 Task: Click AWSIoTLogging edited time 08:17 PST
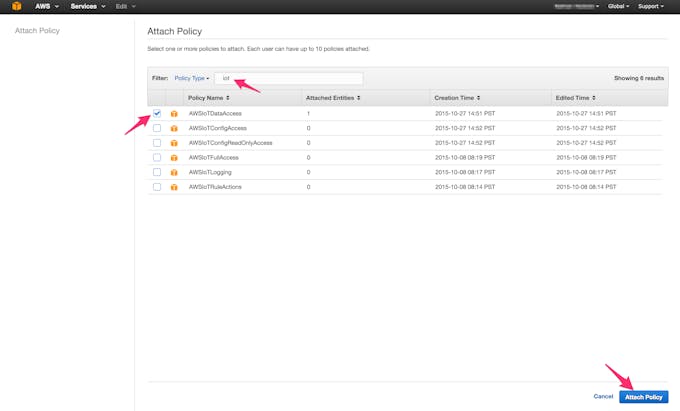(586, 173)
